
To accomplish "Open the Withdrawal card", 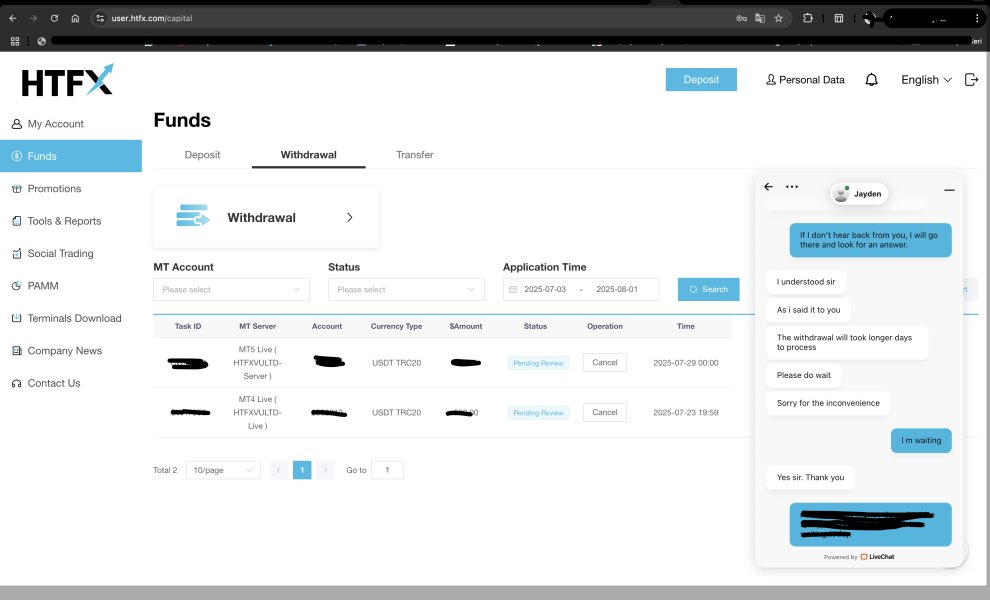I will pyautogui.click(x=266, y=217).
